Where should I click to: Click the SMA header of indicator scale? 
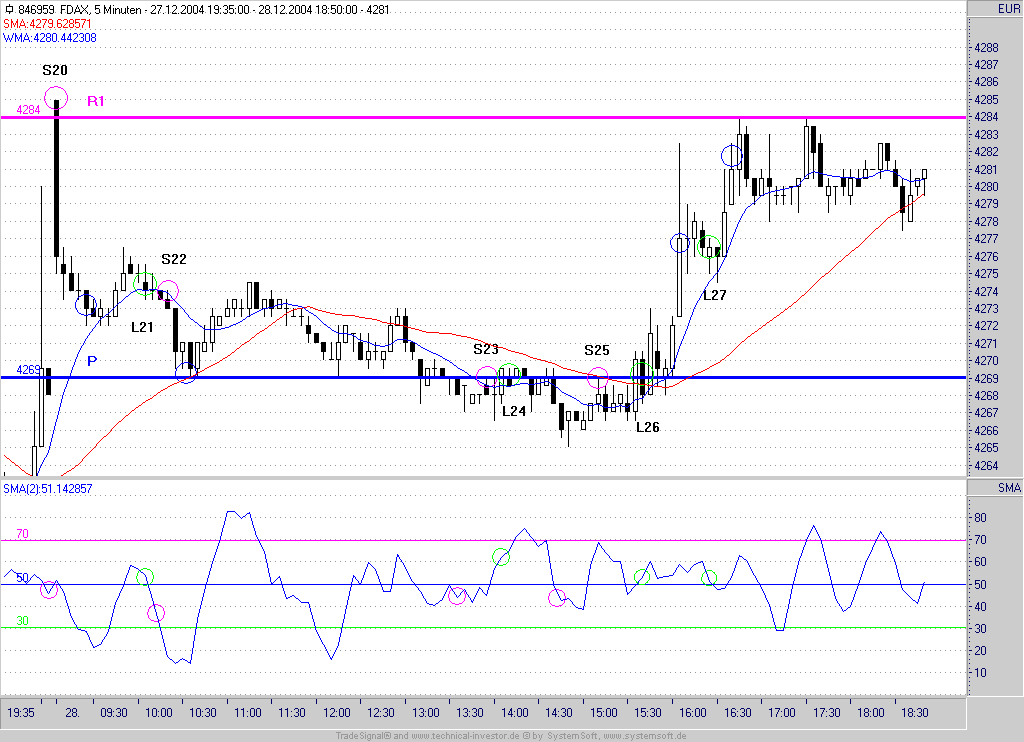tap(995, 488)
